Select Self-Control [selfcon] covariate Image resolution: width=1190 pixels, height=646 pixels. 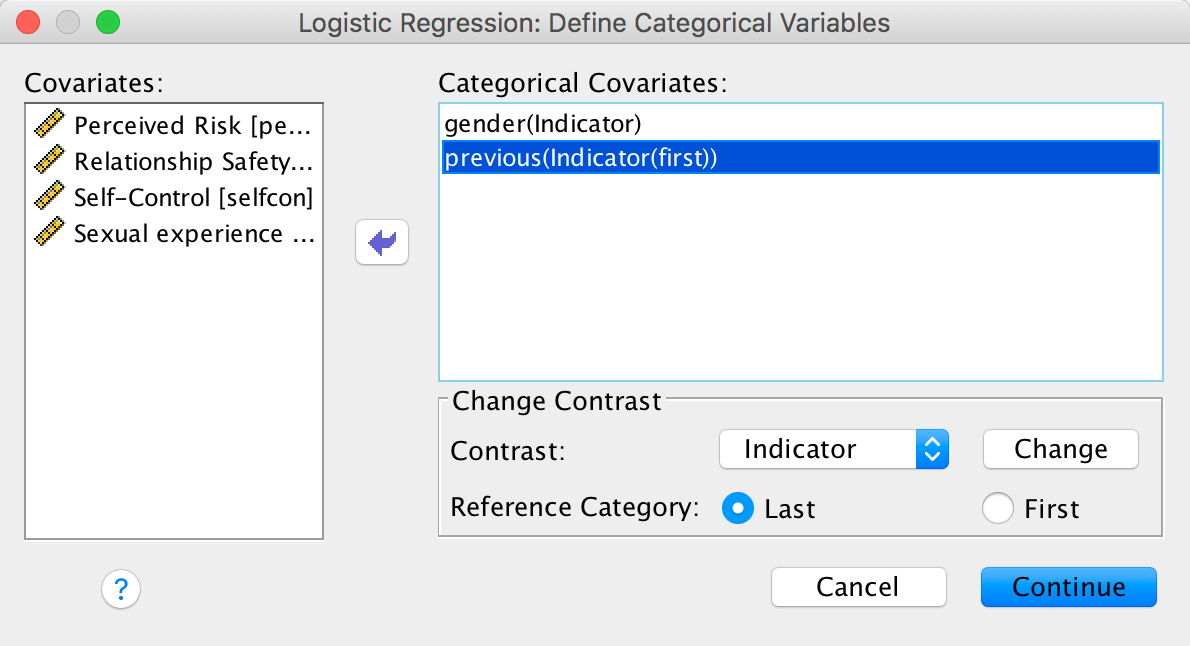(193, 197)
